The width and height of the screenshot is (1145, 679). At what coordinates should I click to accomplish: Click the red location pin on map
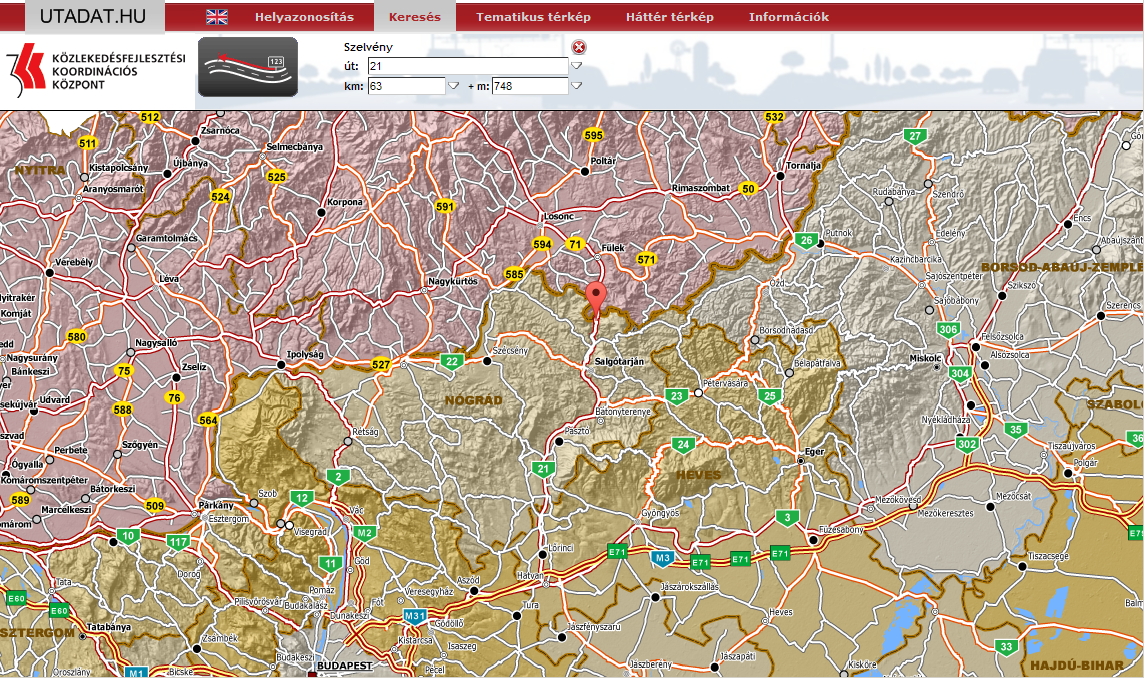[596, 297]
